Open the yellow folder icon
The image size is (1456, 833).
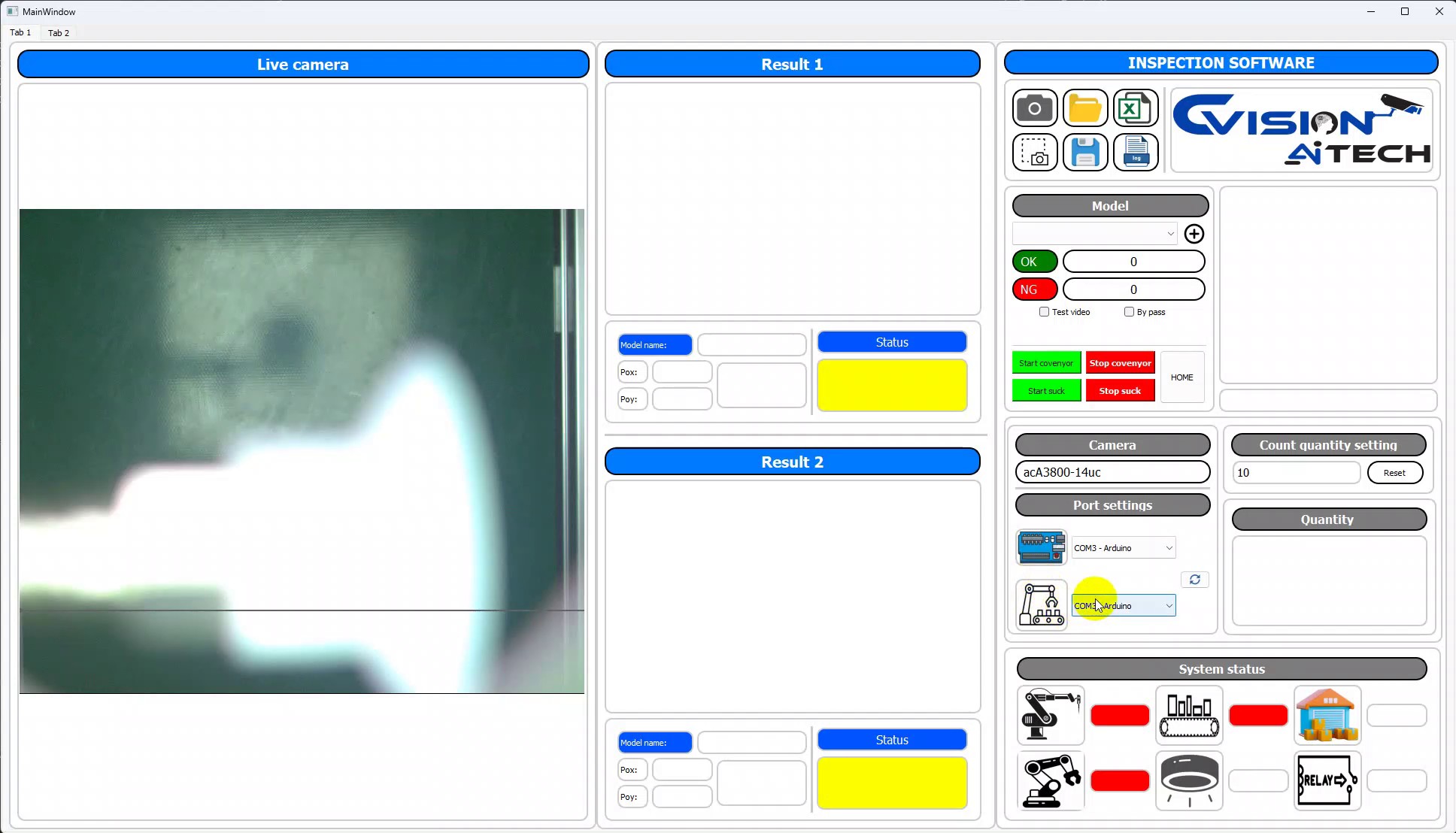click(x=1085, y=108)
